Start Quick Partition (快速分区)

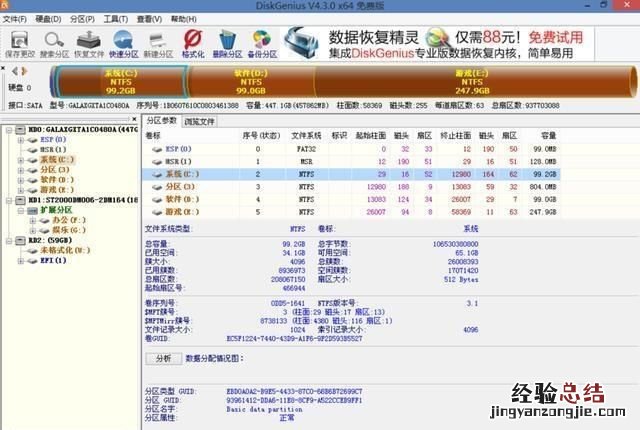(x=123, y=44)
